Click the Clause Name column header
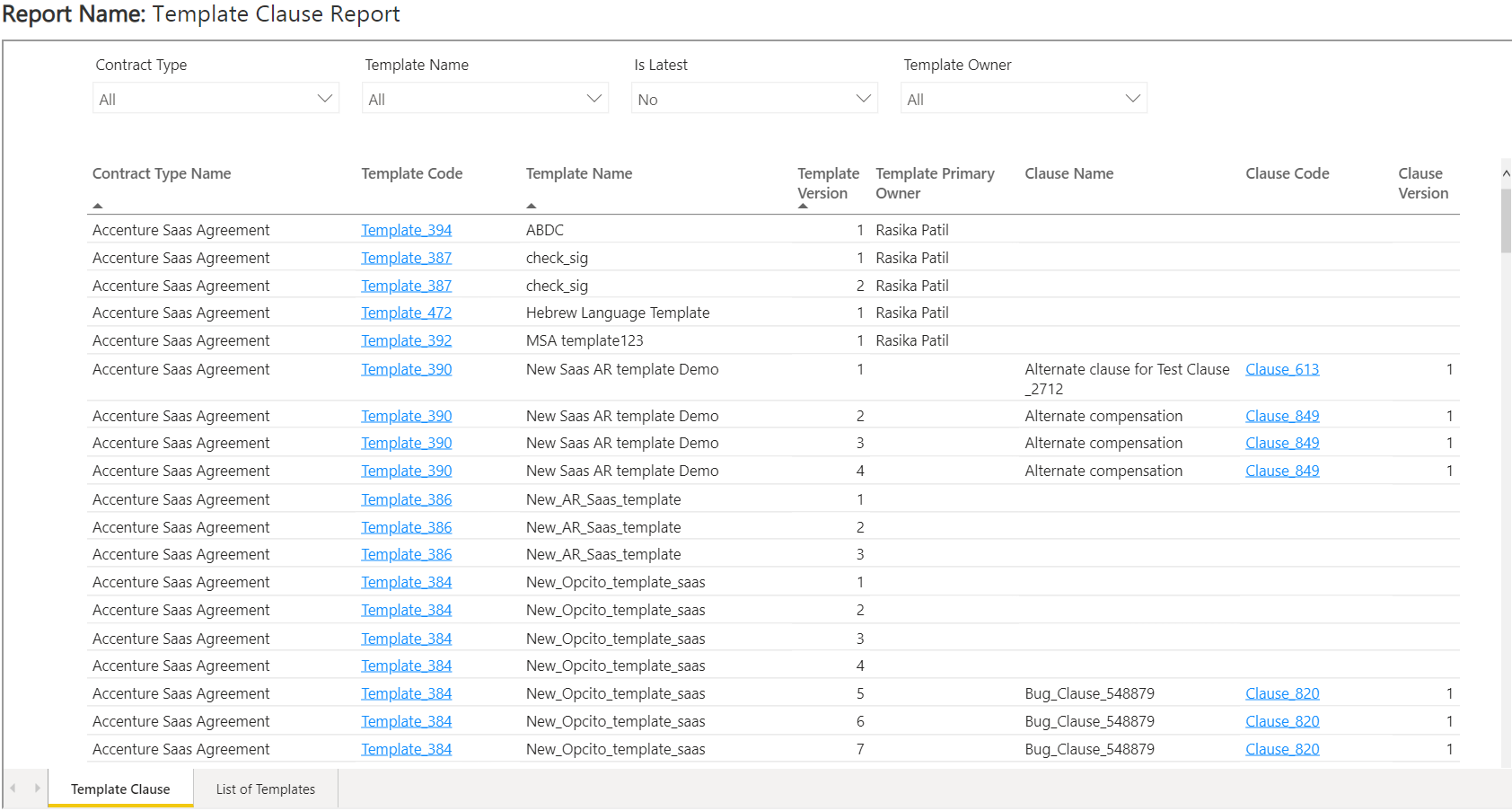The height and width of the screenshot is (811, 1512). tap(1068, 174)
